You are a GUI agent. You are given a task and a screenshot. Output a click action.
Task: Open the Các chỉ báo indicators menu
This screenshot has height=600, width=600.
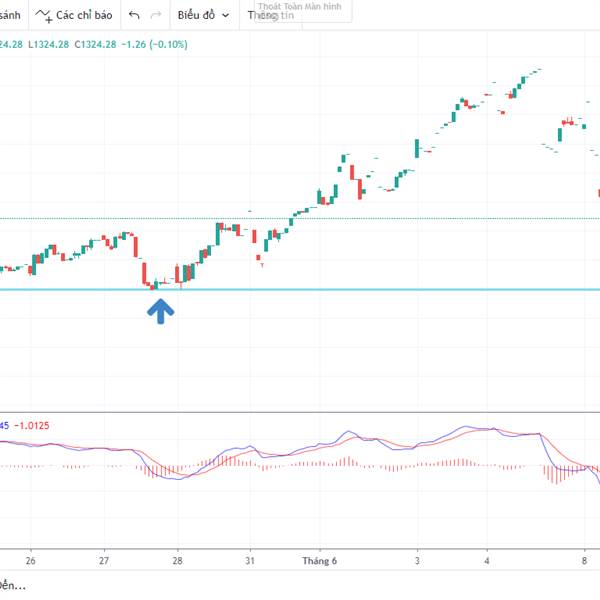[74, 15]
